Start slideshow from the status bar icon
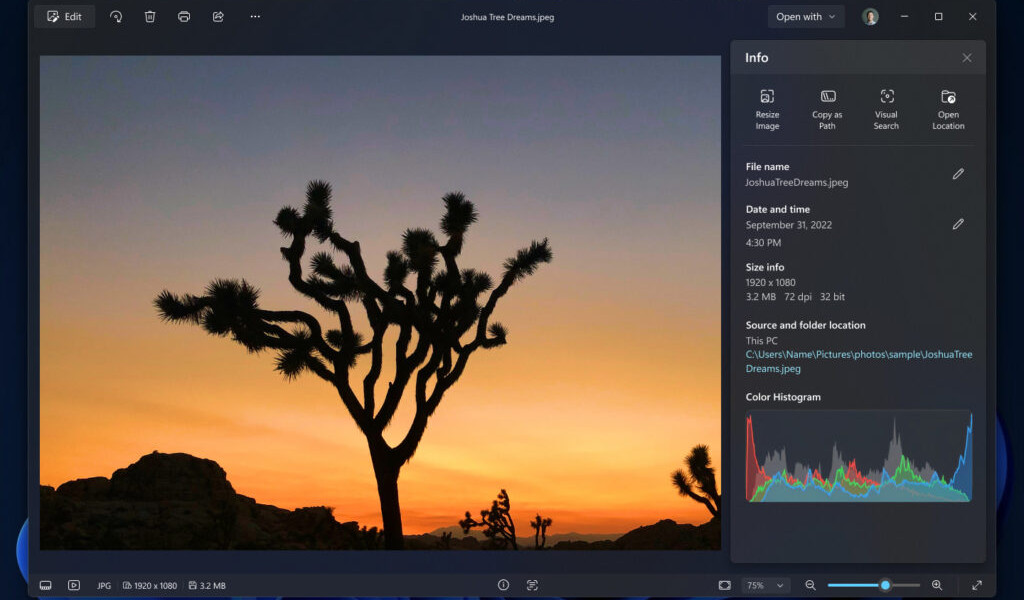The image size is (1024, 600). 74,585
